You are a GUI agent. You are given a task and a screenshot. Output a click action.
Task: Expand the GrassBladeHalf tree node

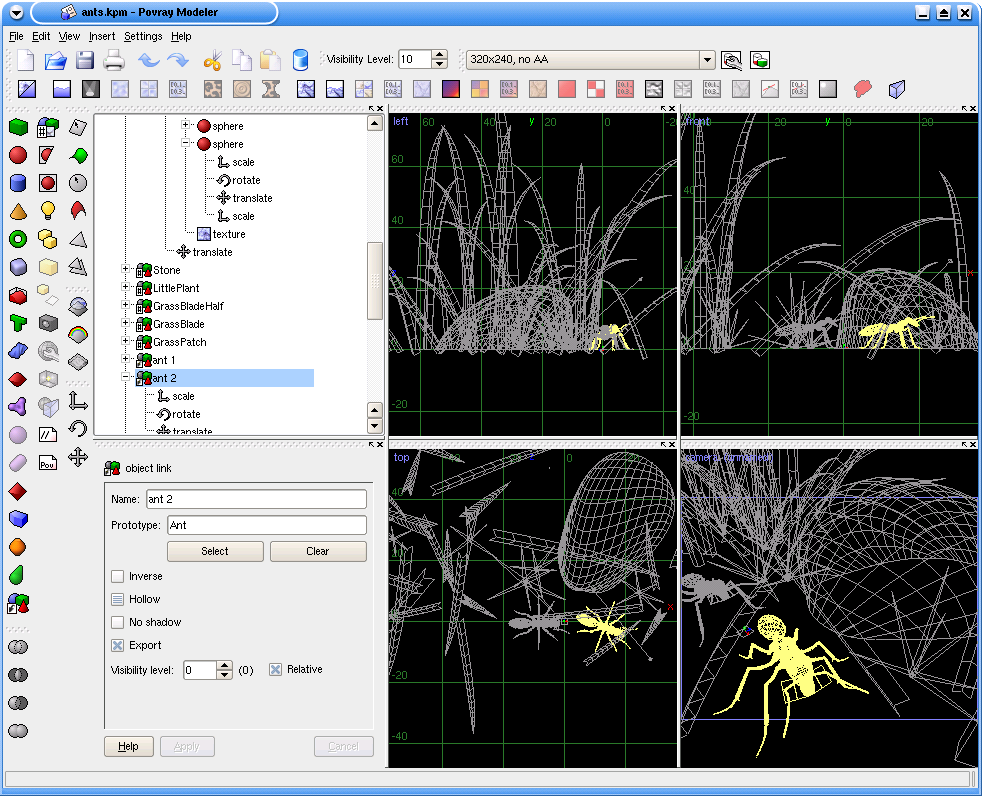tap(125, 305)
